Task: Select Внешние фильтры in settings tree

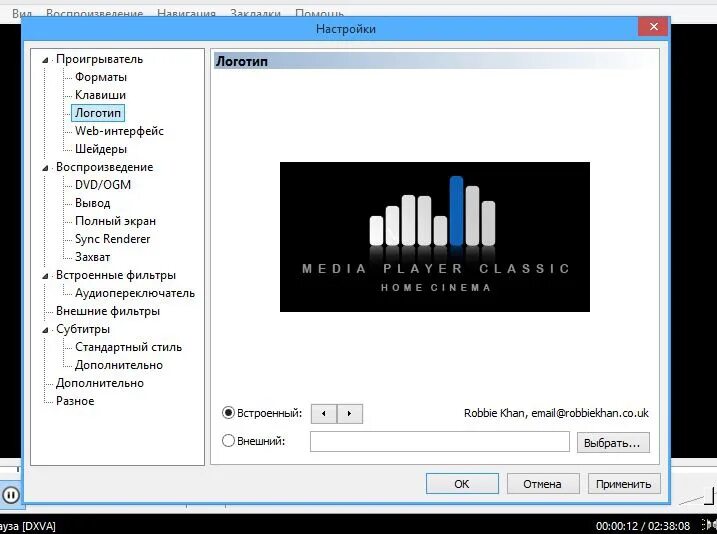Action: click(x=107, y=311)
